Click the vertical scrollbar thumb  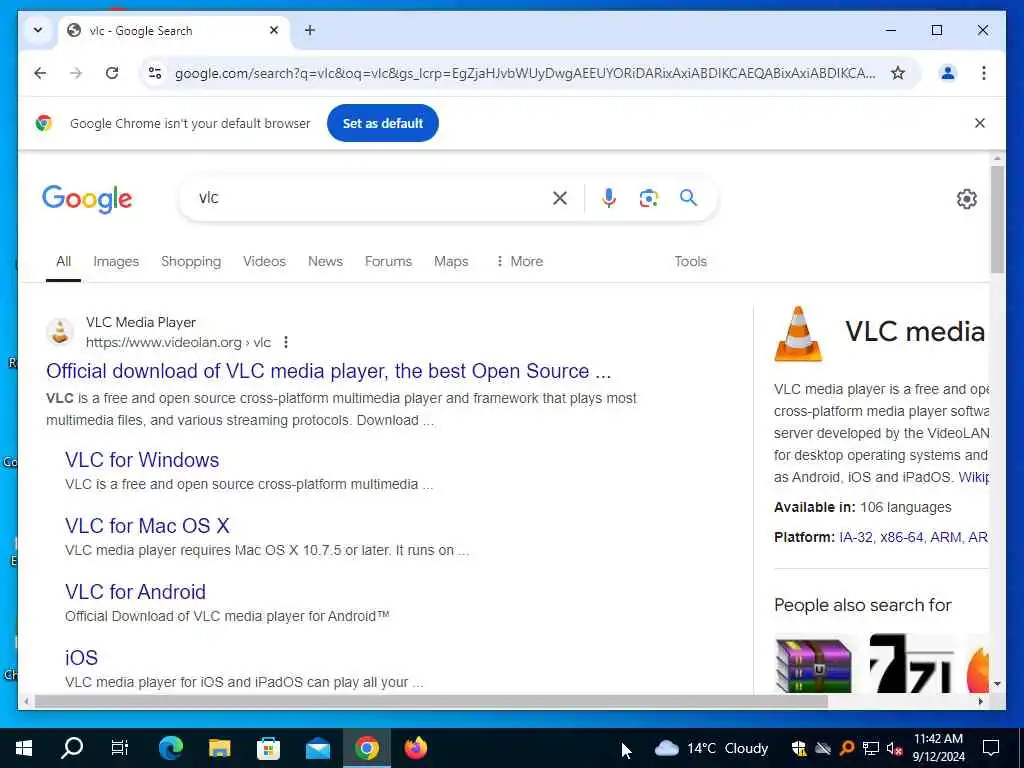[x=997, y=219]
